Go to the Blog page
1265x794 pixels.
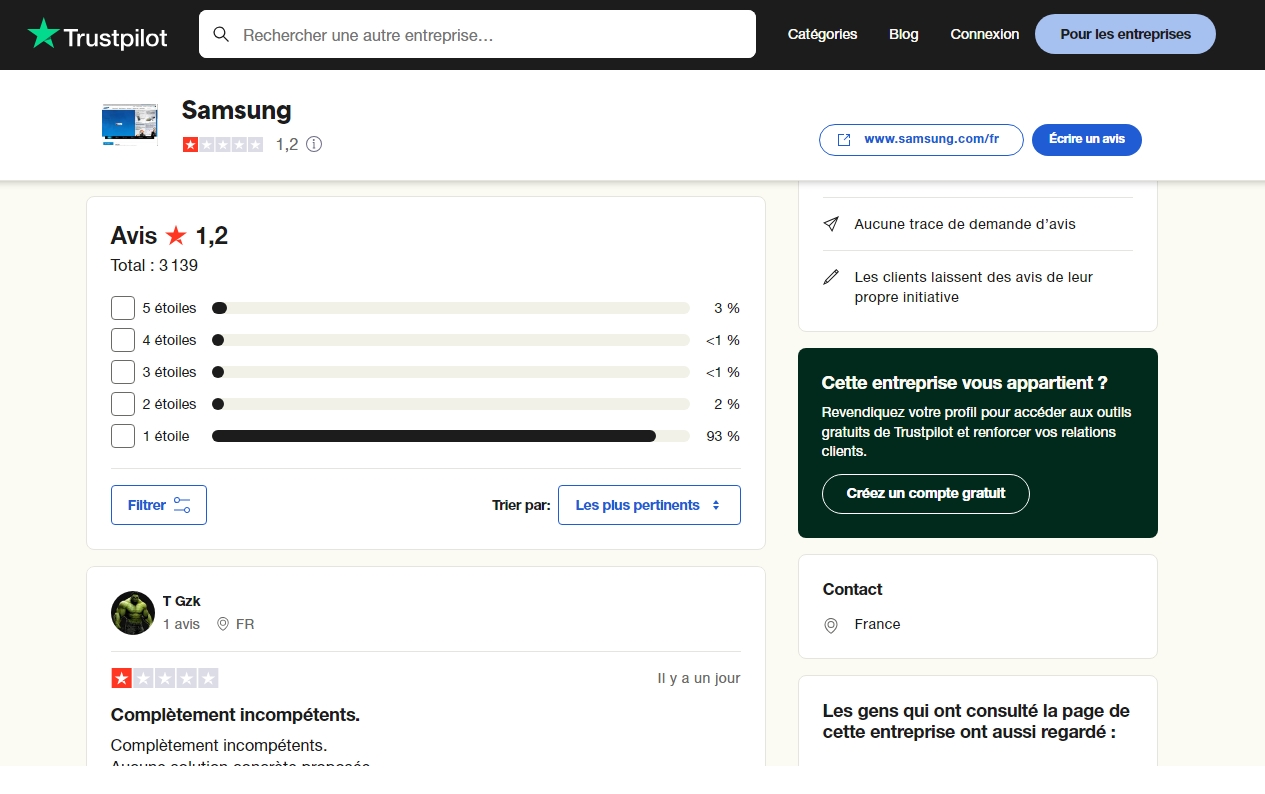click(904, 34)
